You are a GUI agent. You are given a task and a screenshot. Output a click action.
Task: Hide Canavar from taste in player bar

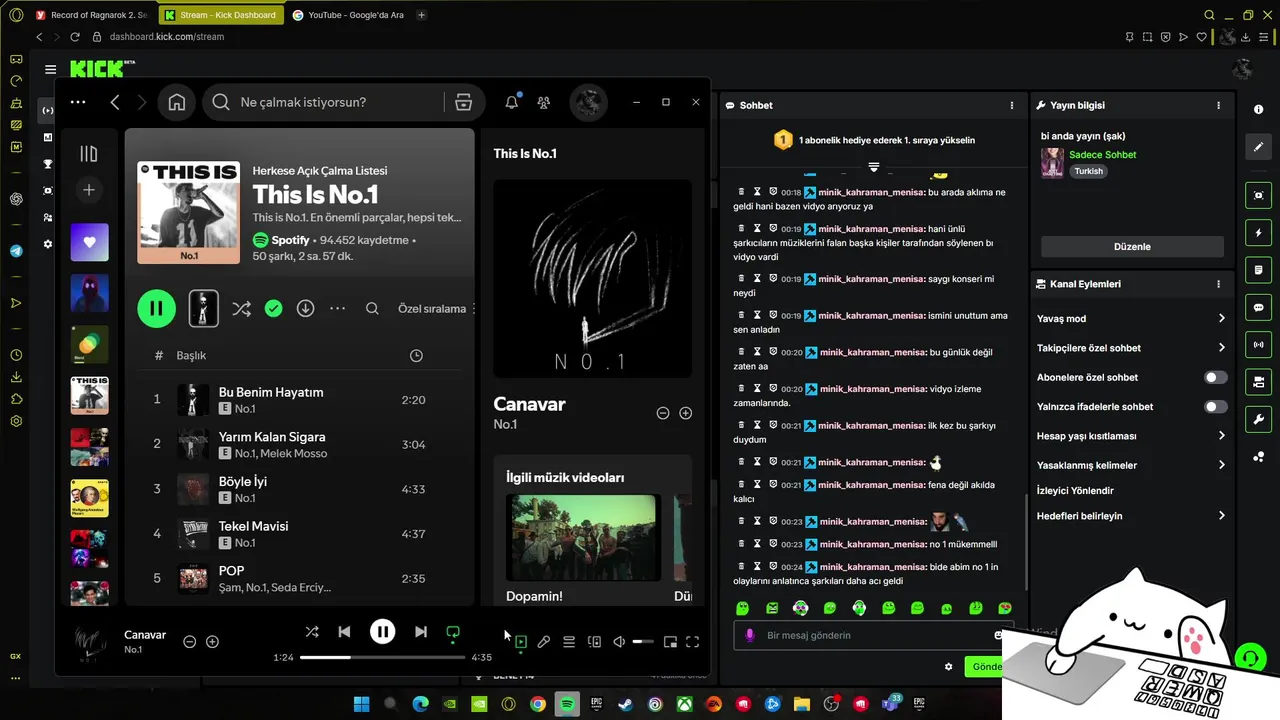point(189,642)
